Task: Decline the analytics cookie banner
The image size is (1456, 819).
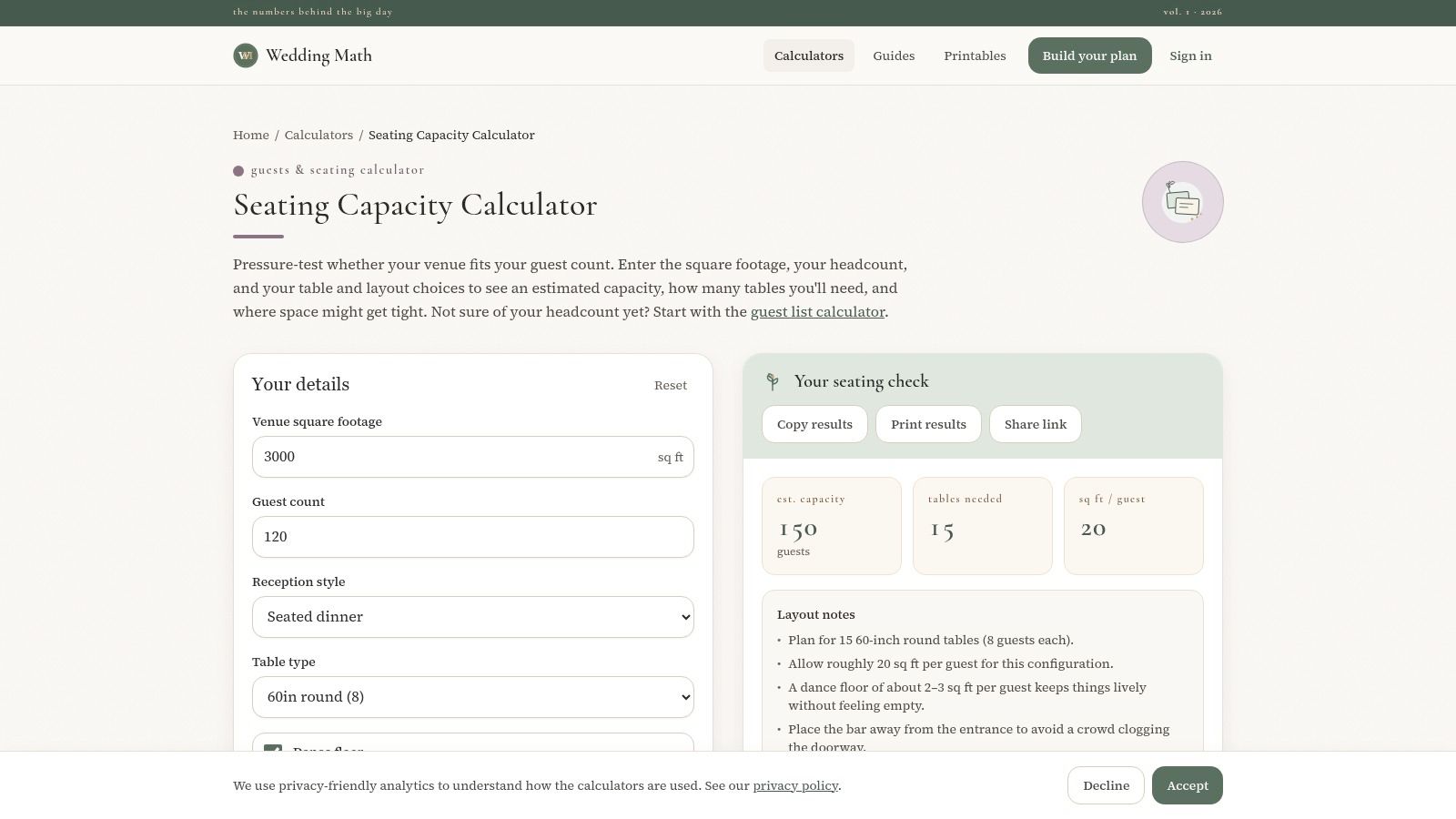Action: pos(1106,785)
